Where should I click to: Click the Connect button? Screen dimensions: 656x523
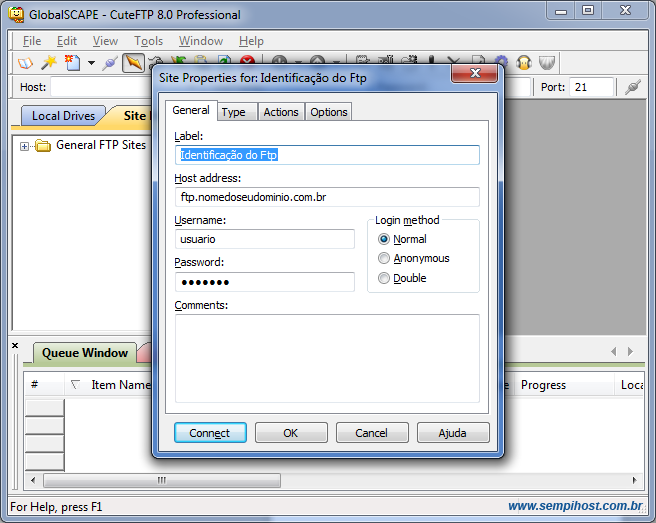point(210,433)
